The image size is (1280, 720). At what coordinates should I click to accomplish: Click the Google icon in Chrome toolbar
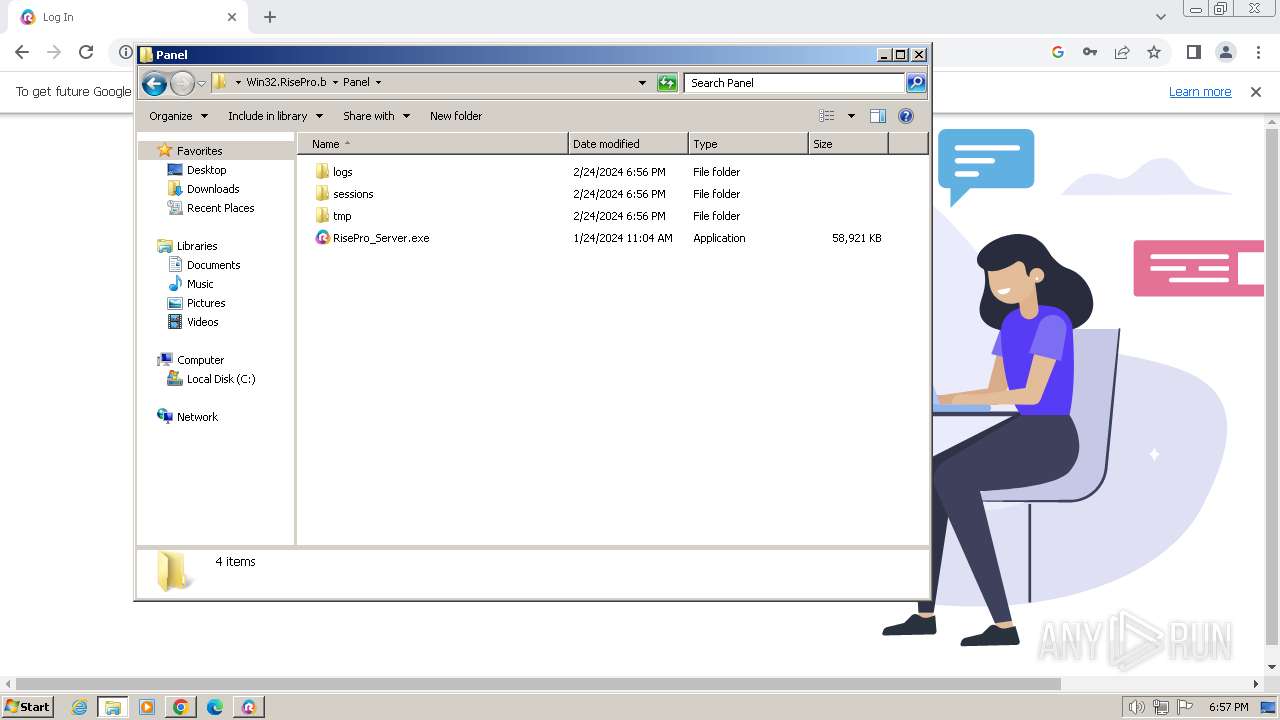1058,52
